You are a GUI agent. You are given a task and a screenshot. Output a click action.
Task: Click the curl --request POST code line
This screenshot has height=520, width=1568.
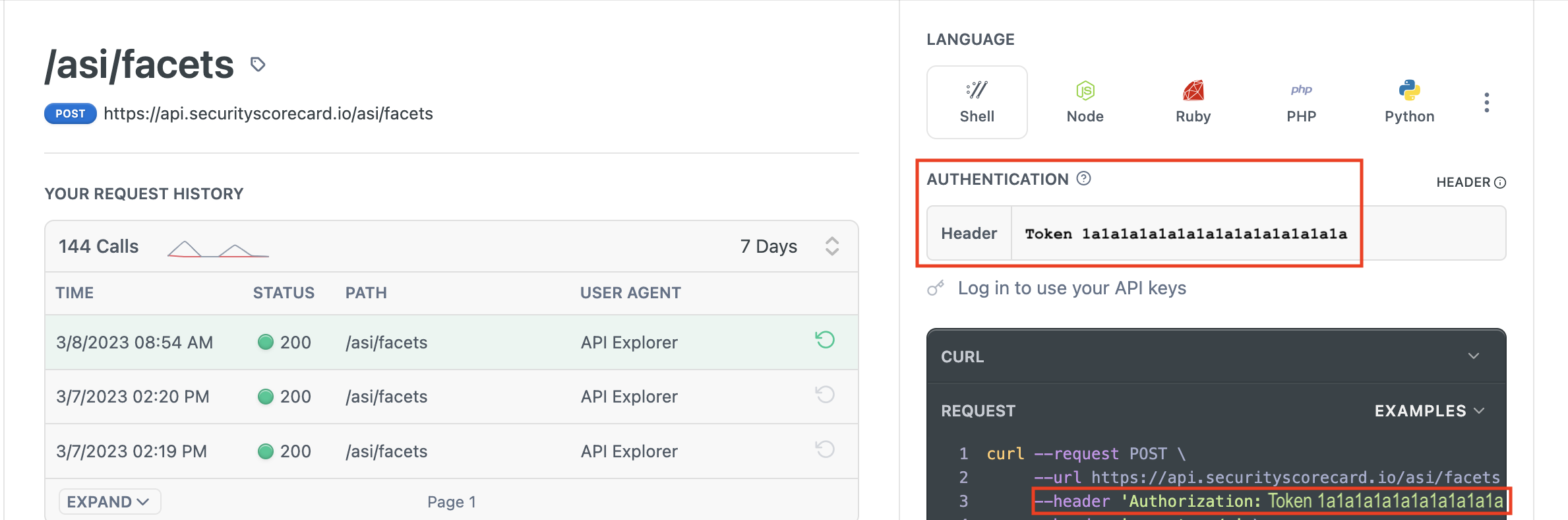tap(1086, 454)
